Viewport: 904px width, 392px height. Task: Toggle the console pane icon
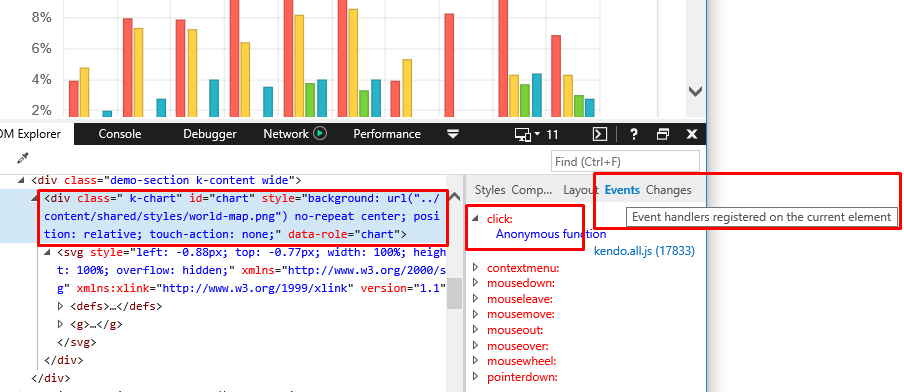(600, 134)
